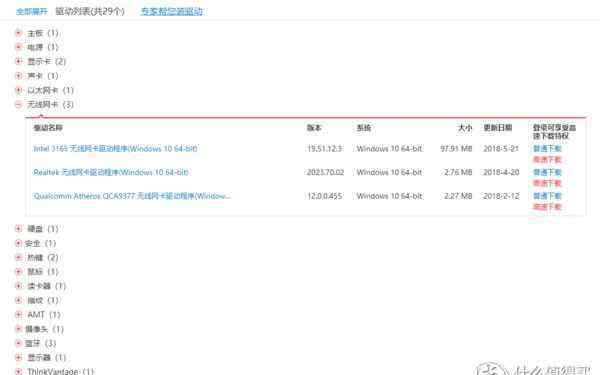Expand the AMT (1) category
Image resolution: width=600 pixels, height=375 pixels.
[x=18, y=315]
